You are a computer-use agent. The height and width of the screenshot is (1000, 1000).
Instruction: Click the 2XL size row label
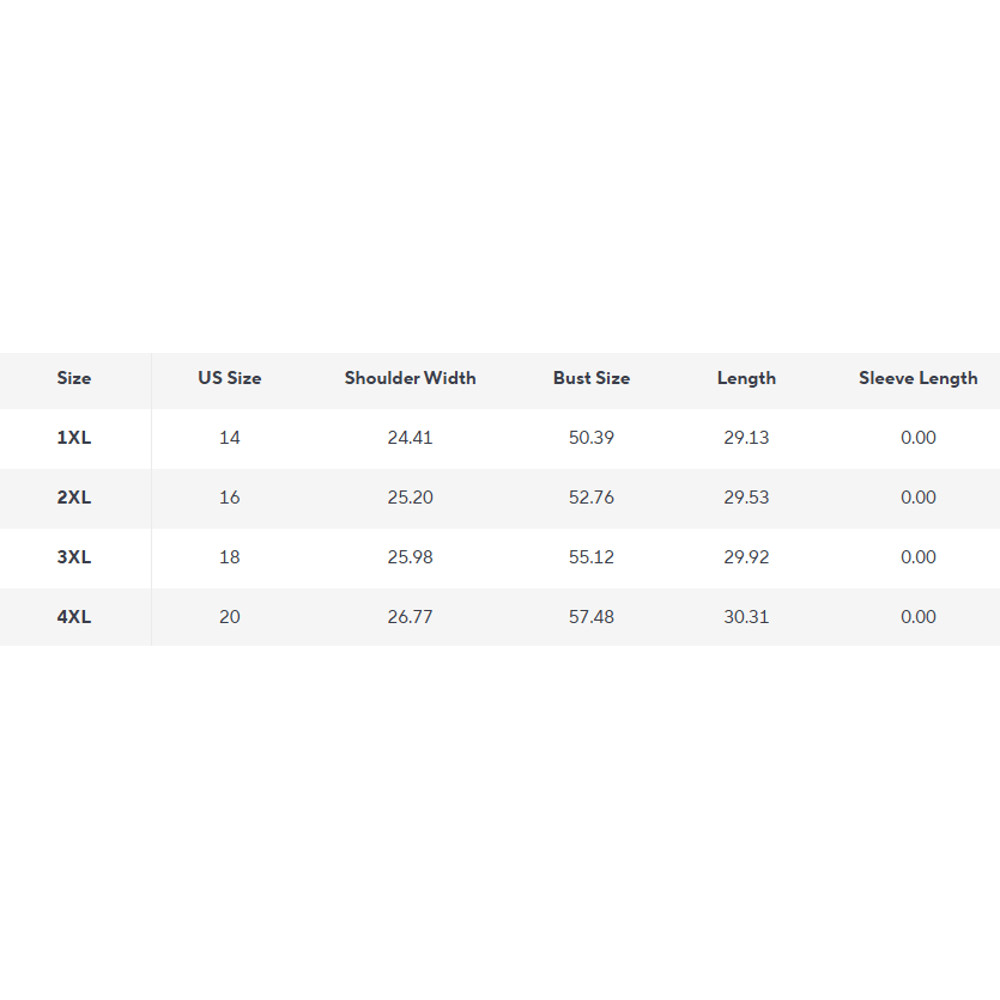[x=74, y=498]
